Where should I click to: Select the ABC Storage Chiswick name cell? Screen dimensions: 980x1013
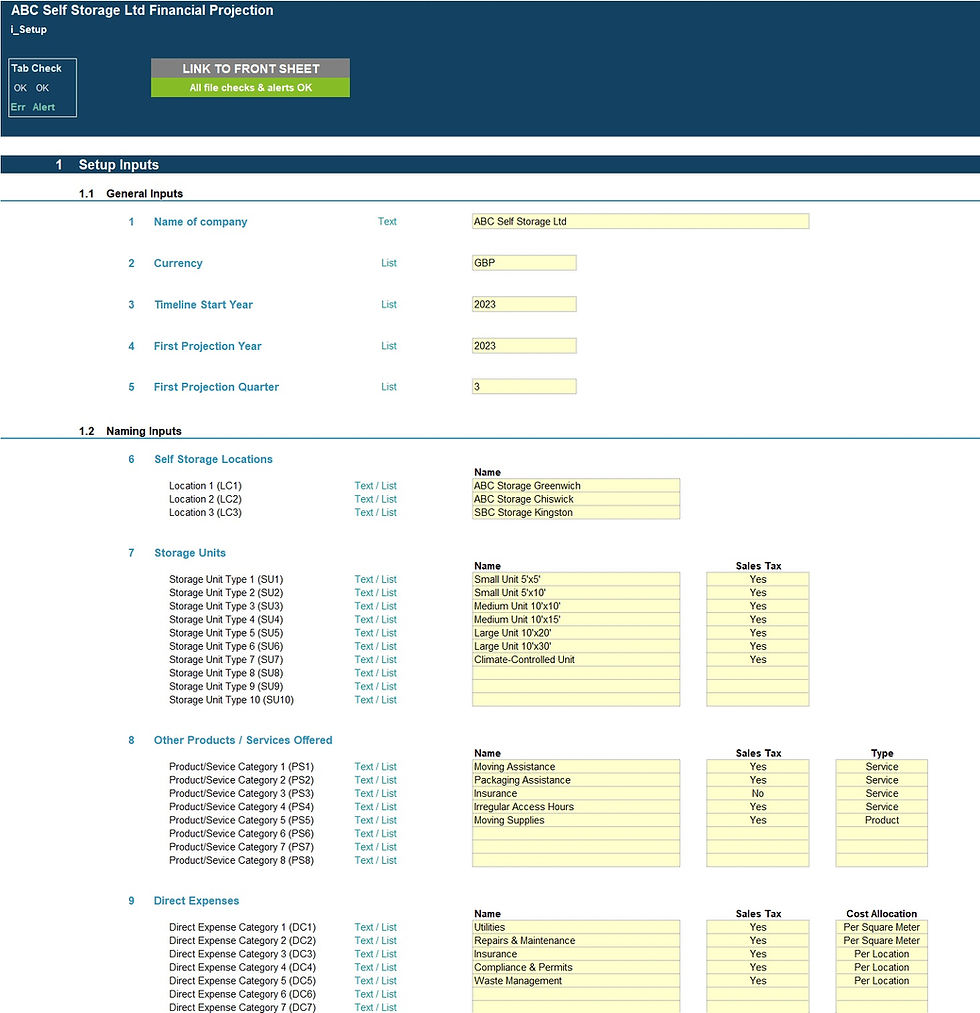click(576, 499)
